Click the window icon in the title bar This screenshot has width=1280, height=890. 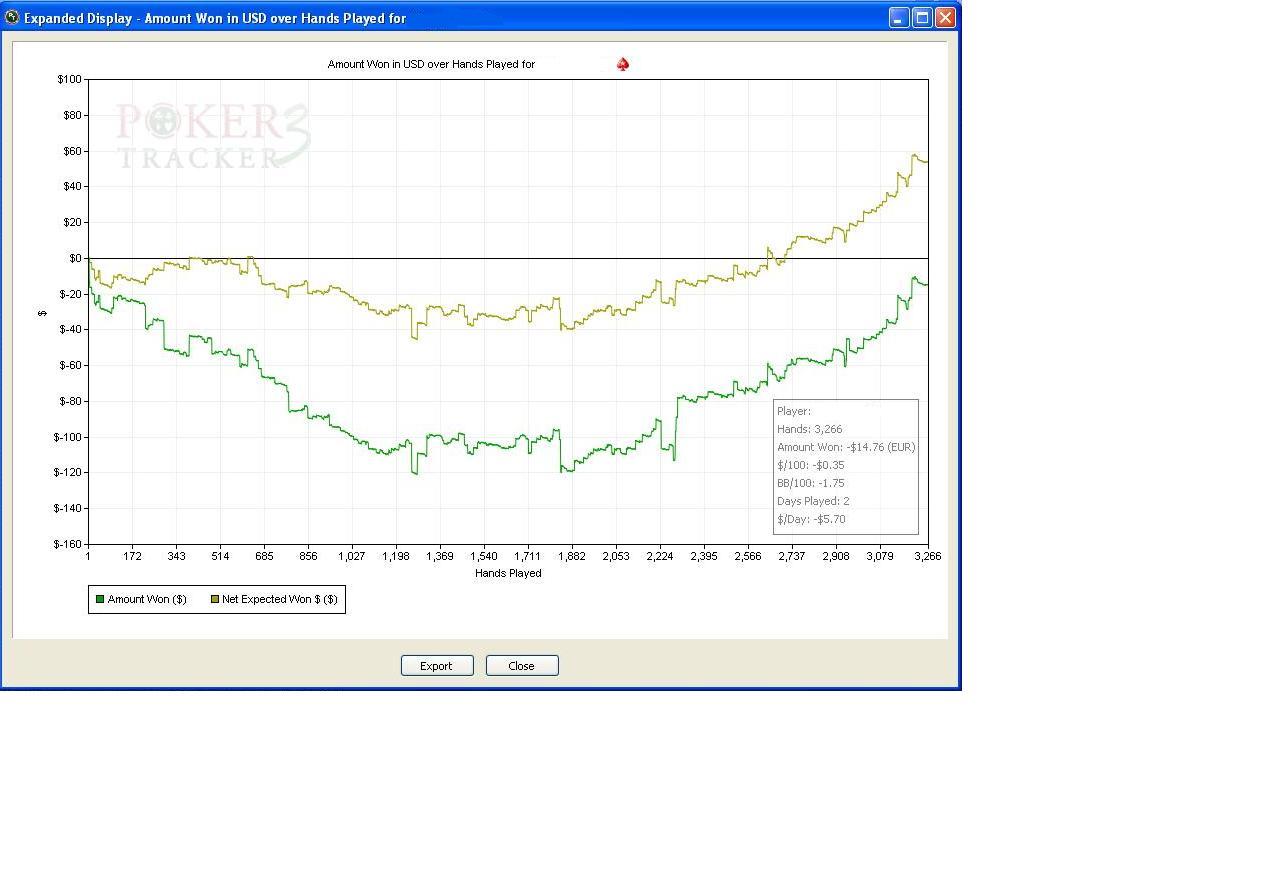tap(12, 17)
